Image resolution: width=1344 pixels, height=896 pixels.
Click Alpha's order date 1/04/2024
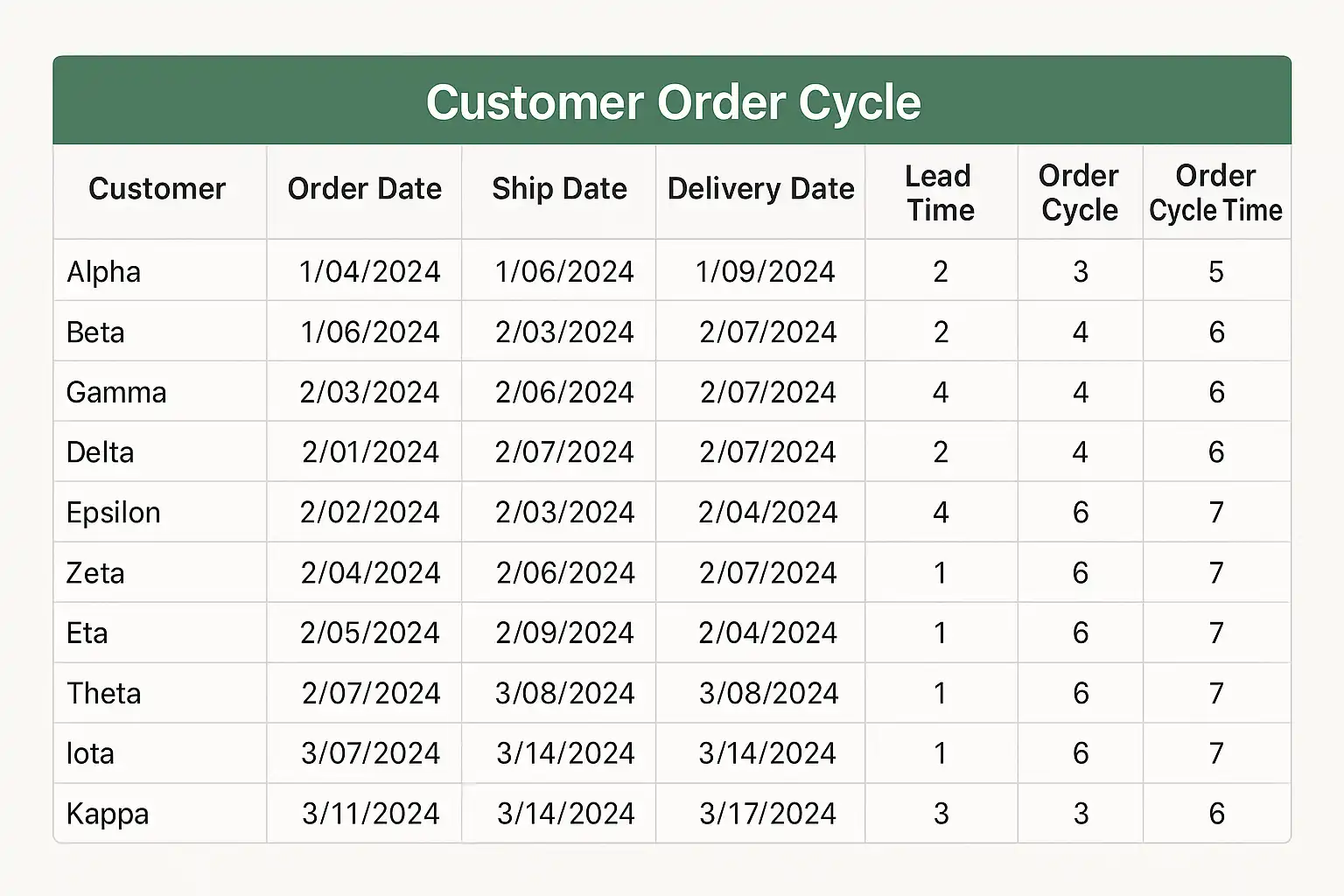click(x=369, y=272)
